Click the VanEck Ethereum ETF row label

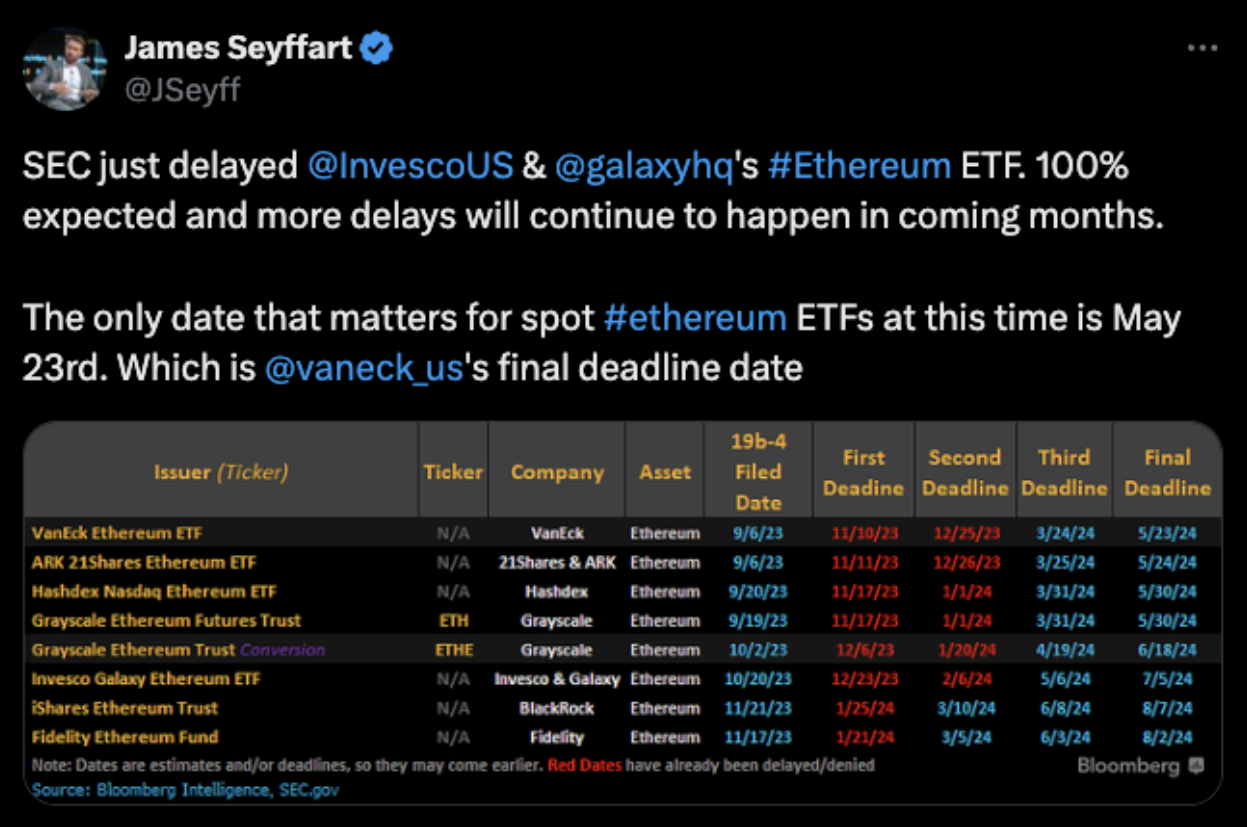pyautogui.click(x=117, y=533)
